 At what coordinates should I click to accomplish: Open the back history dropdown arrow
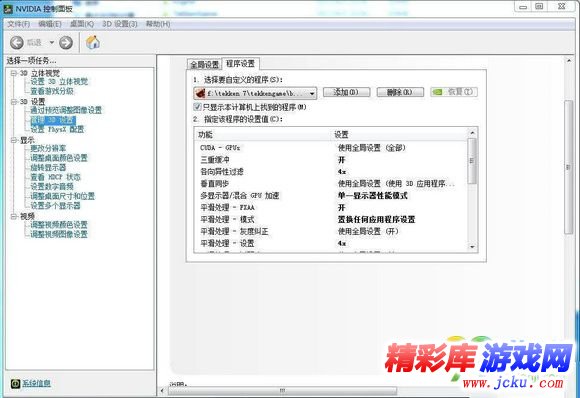click(x=51, y=43)
